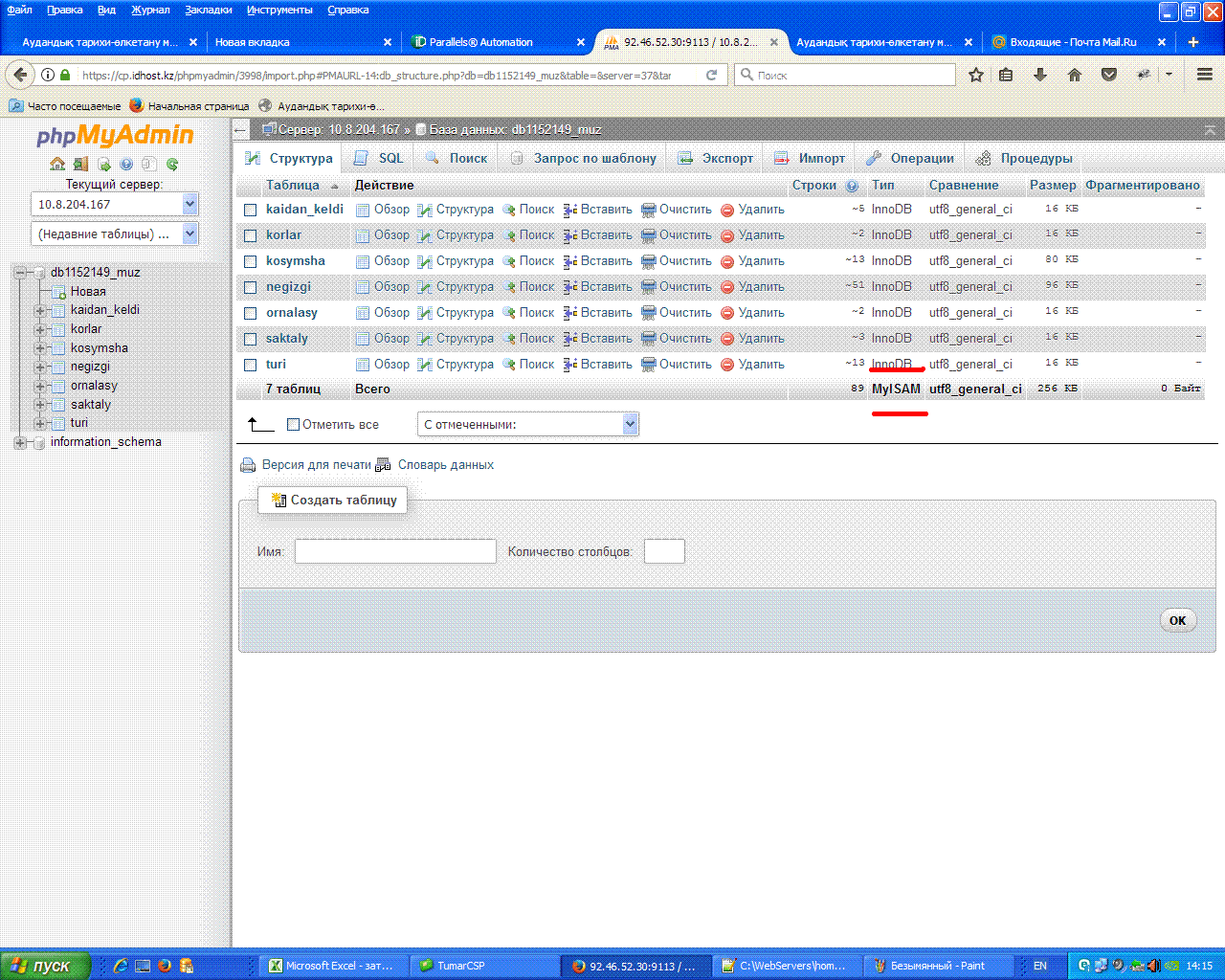The image size is (1225, 980).
Task: Click the help icon beside Строки header
Action: [852, 186]
